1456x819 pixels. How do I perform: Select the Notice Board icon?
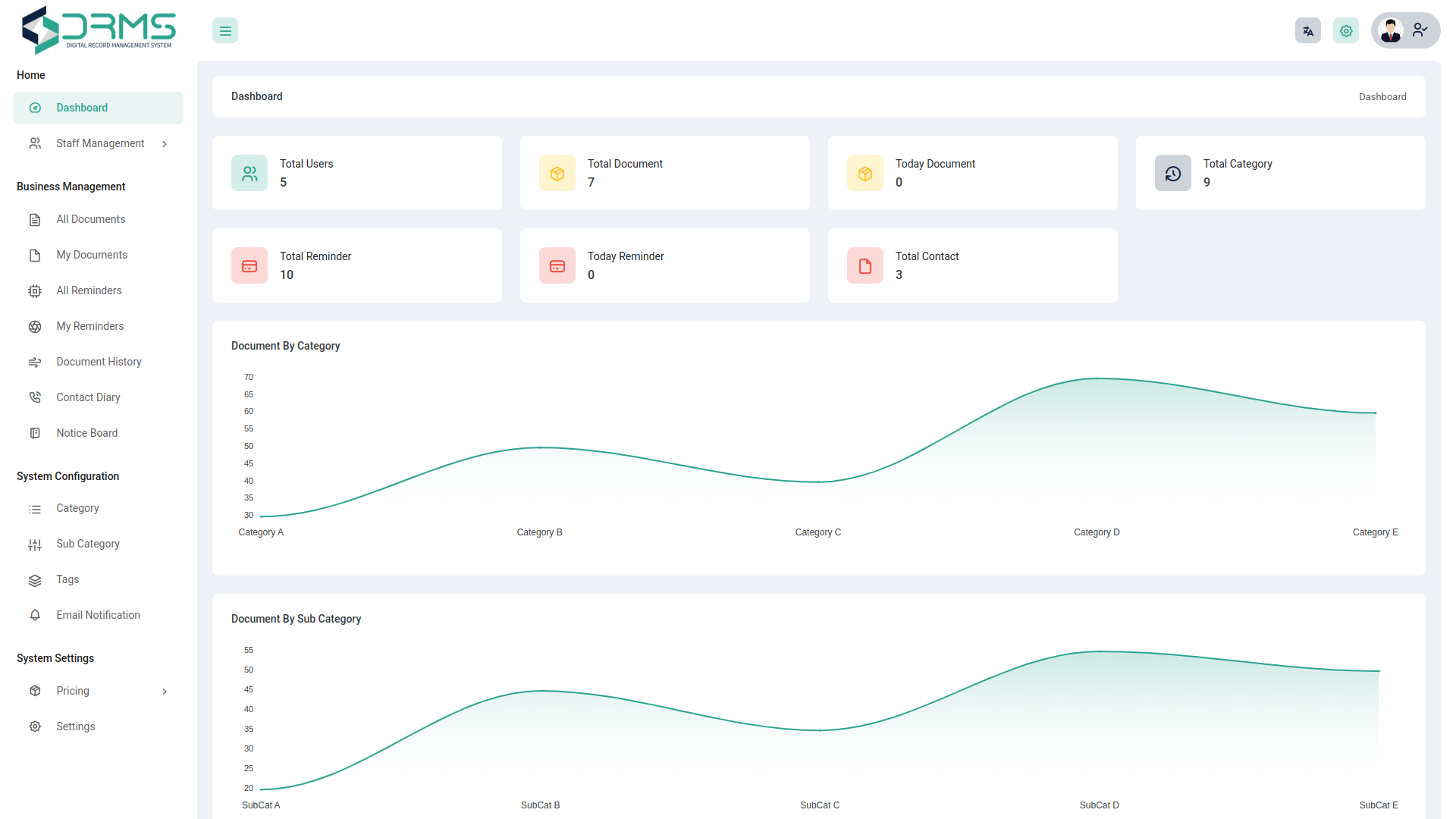35,432
